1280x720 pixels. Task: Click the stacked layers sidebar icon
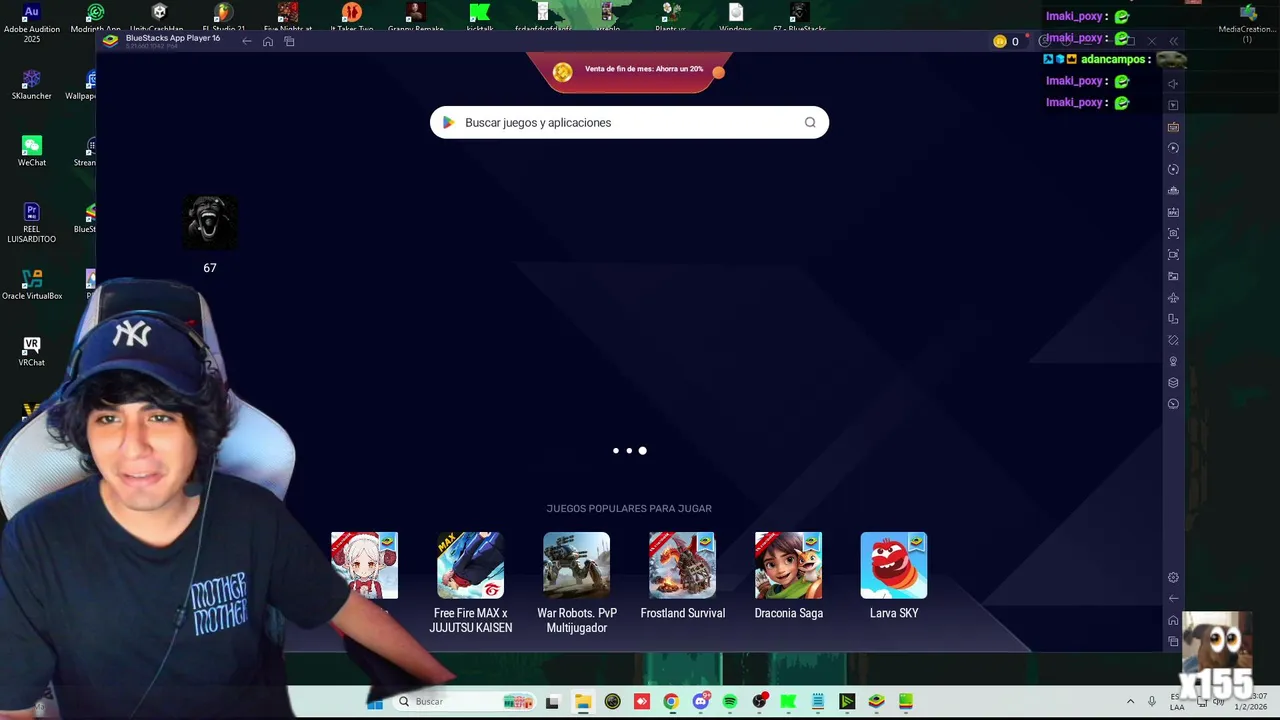coord(1173,383)
